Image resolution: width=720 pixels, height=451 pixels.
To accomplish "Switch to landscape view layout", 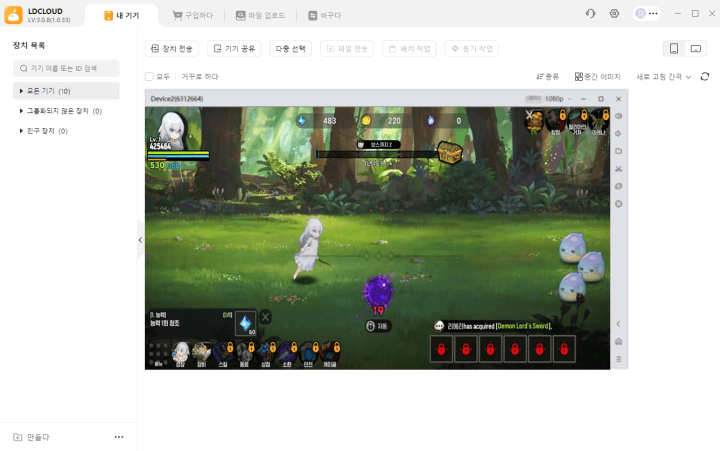I will 696,48.
